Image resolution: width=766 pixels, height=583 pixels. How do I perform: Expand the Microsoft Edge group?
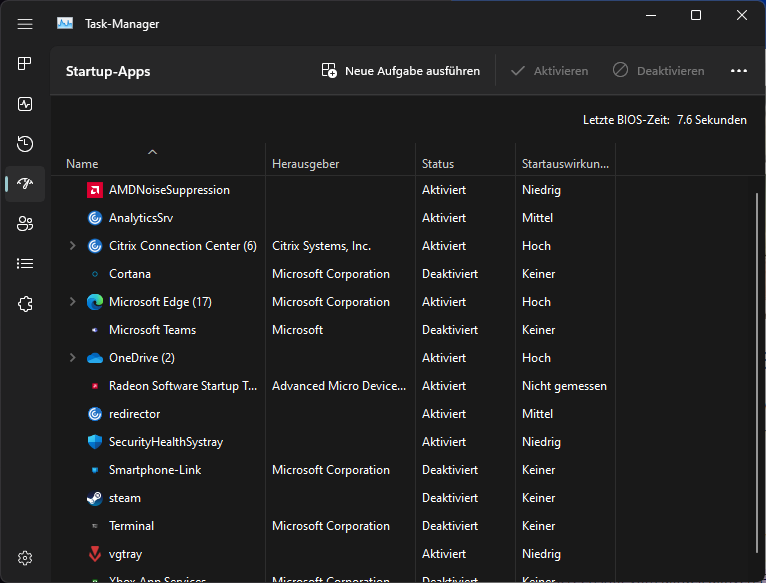tap(72, 302)
